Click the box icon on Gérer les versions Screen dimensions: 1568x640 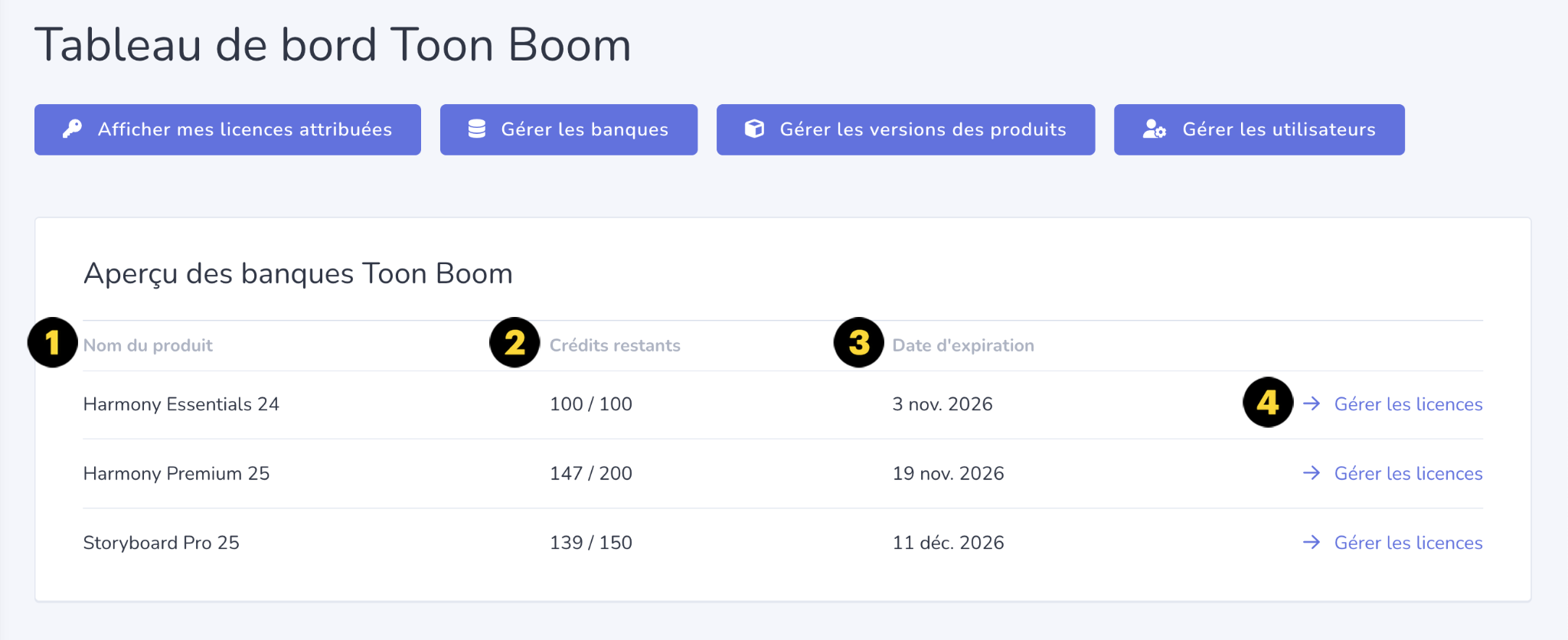pos(754,129)
